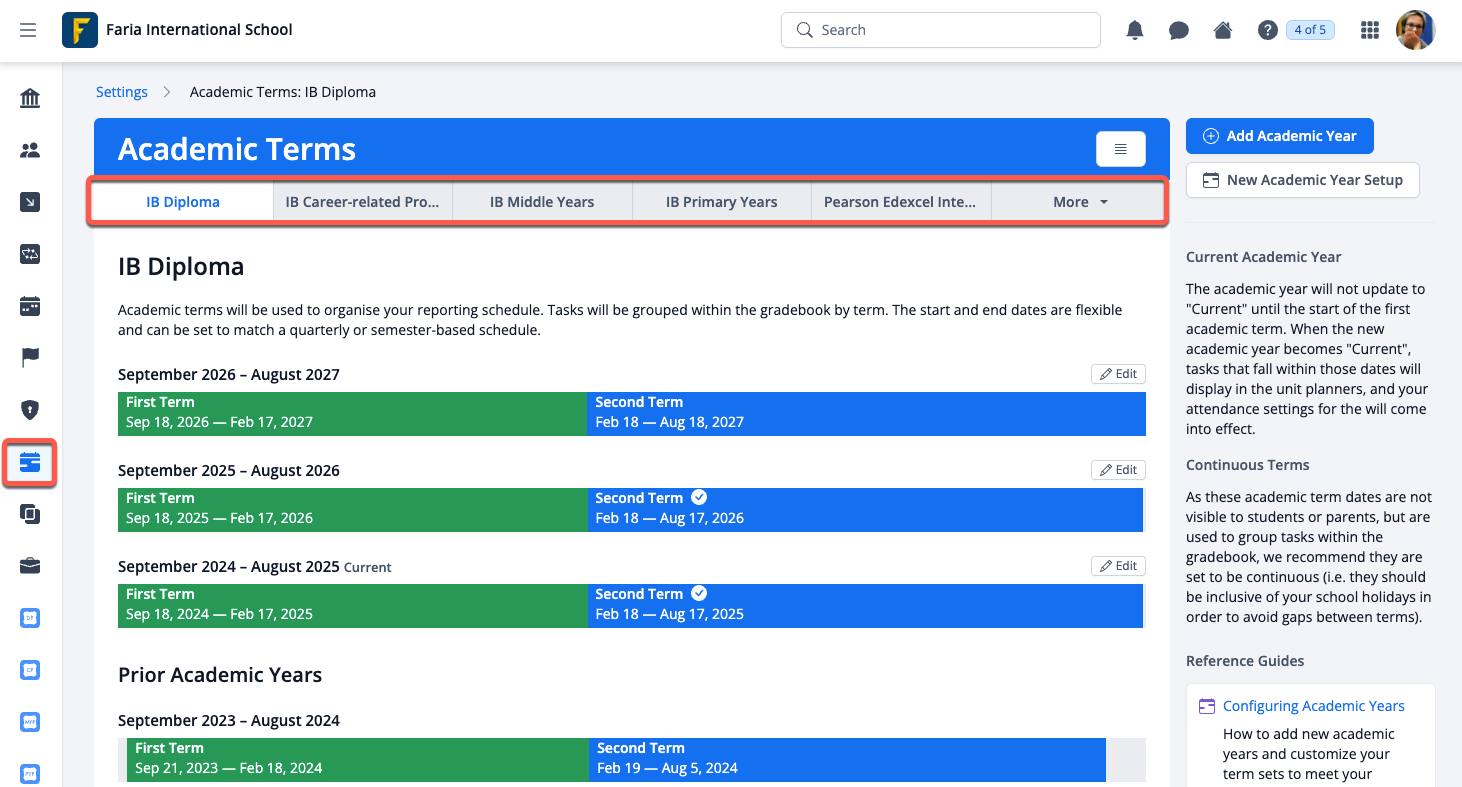Viewport: 1462px width, 787px height.
Task: Select the IB Diploma tab
Action: pos(183,202)
